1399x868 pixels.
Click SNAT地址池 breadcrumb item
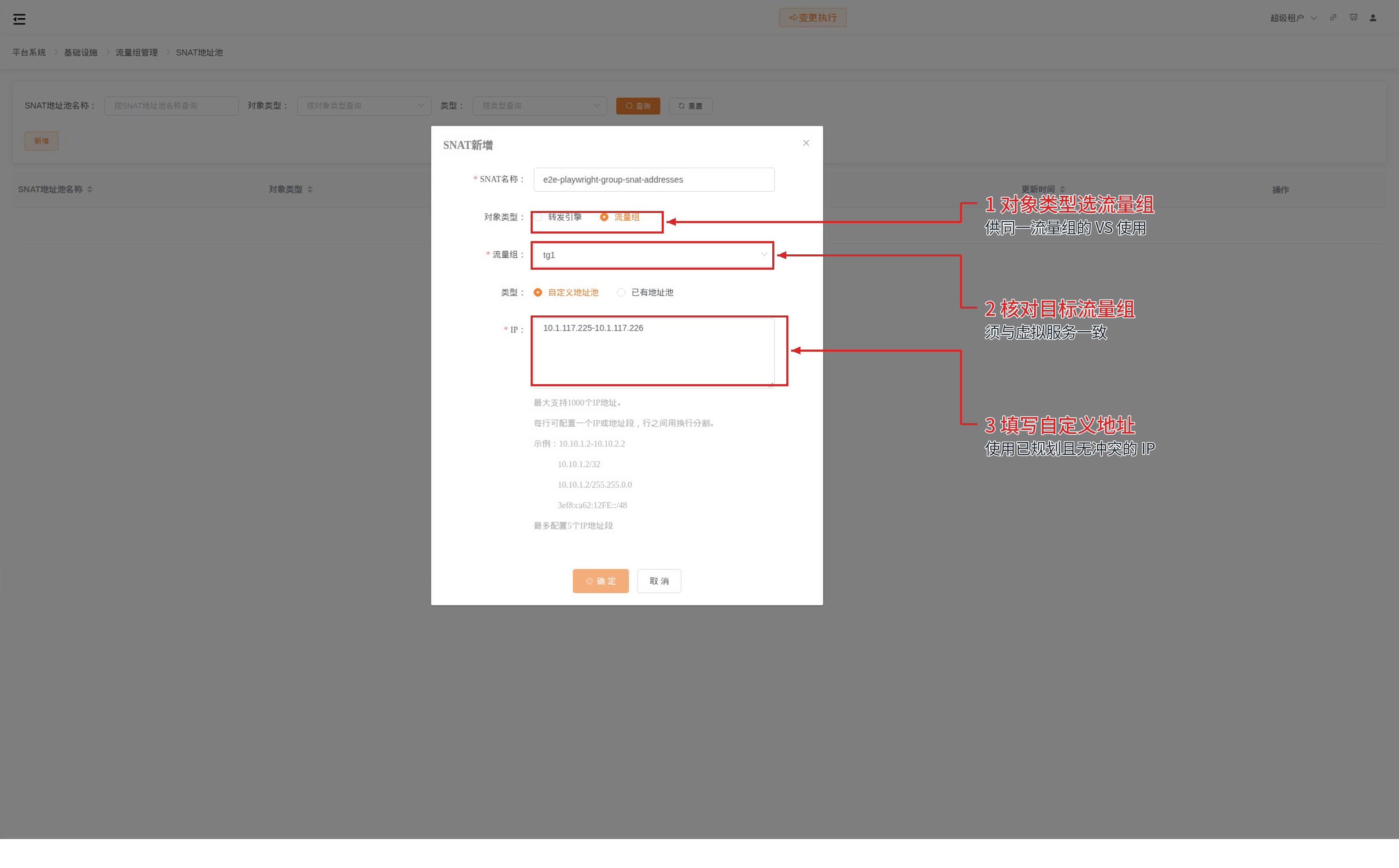pyautogui.click(x=199, y=52)
